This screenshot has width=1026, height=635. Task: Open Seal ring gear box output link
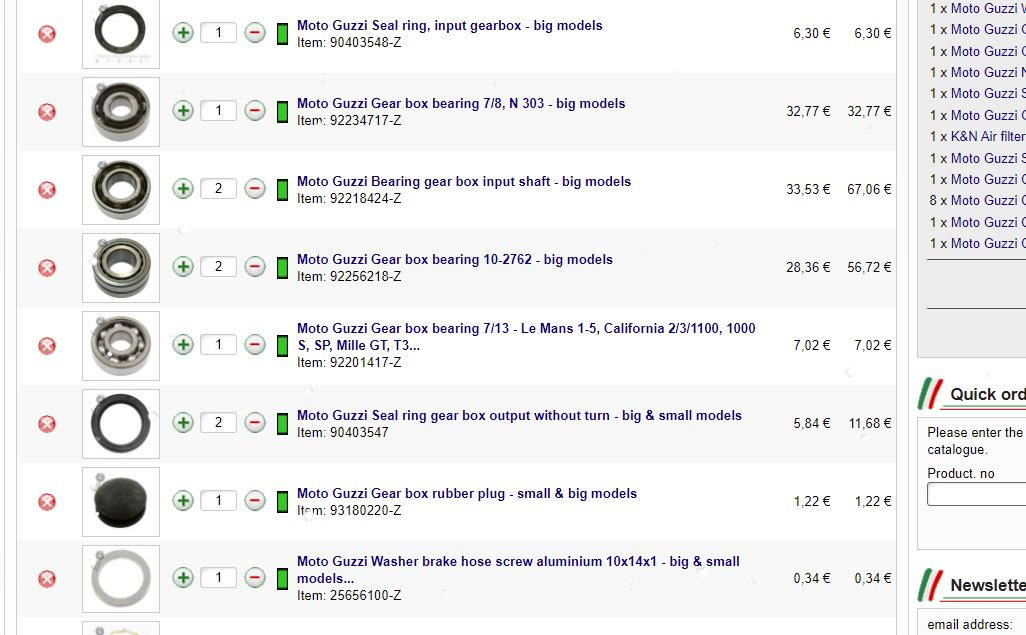coord(520,416)
